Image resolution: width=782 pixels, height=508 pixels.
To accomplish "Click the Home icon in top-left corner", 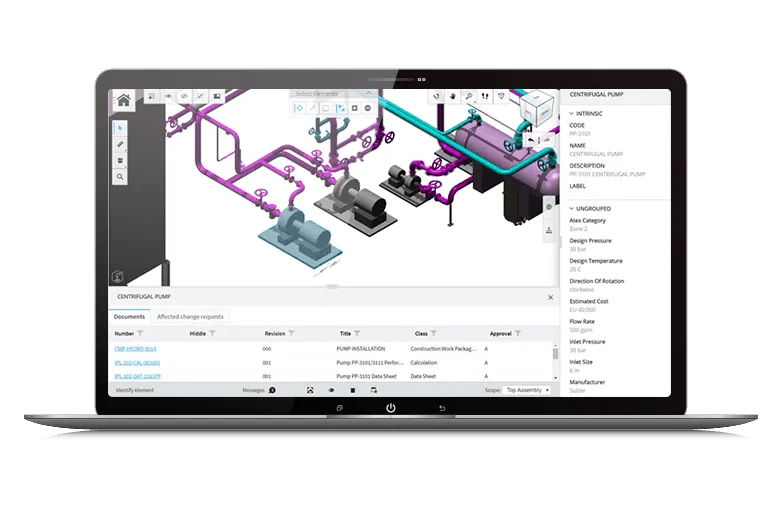I will click(x=123, y=100).
